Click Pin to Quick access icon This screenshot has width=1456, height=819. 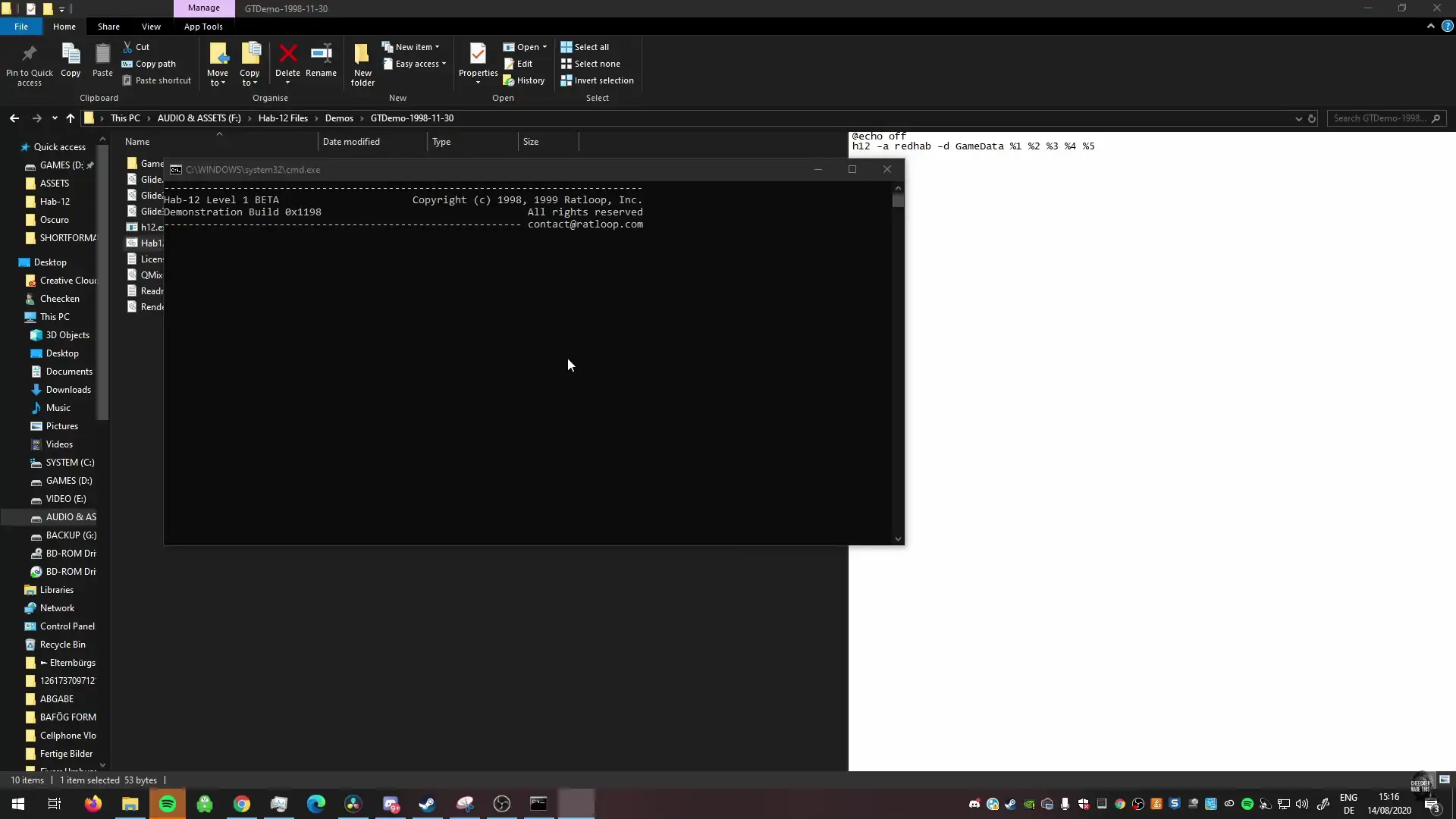(x=30, y=55)
